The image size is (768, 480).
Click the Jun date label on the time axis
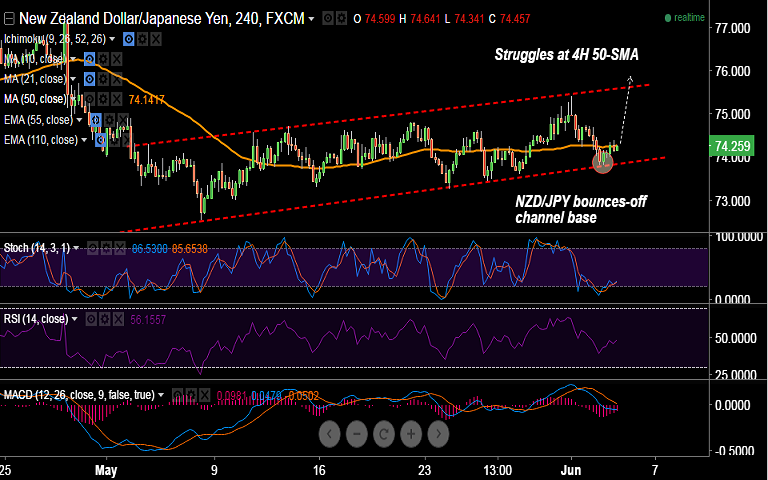coord(571,471)
